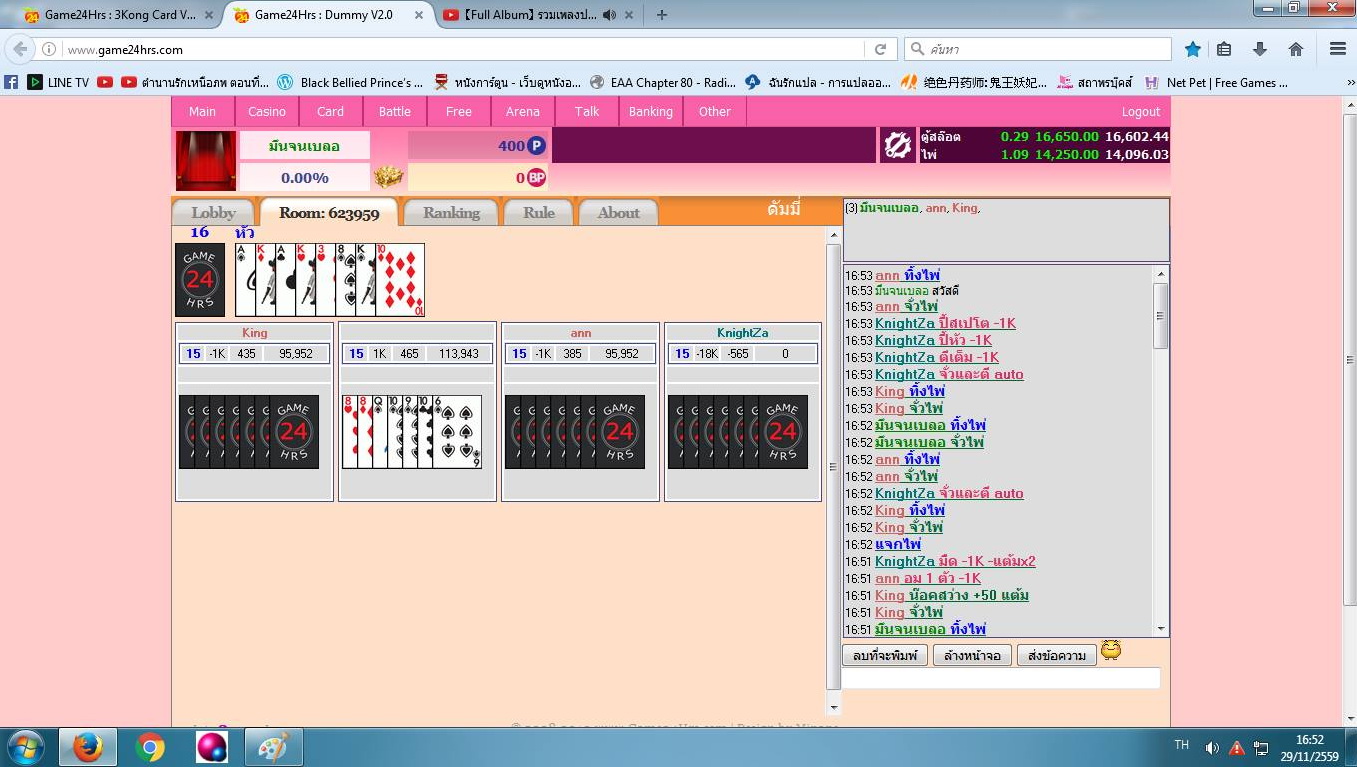Screen dimensions: 1357x767
Task: Open the Windows Start menu
Action: click(x=26, y=747)
